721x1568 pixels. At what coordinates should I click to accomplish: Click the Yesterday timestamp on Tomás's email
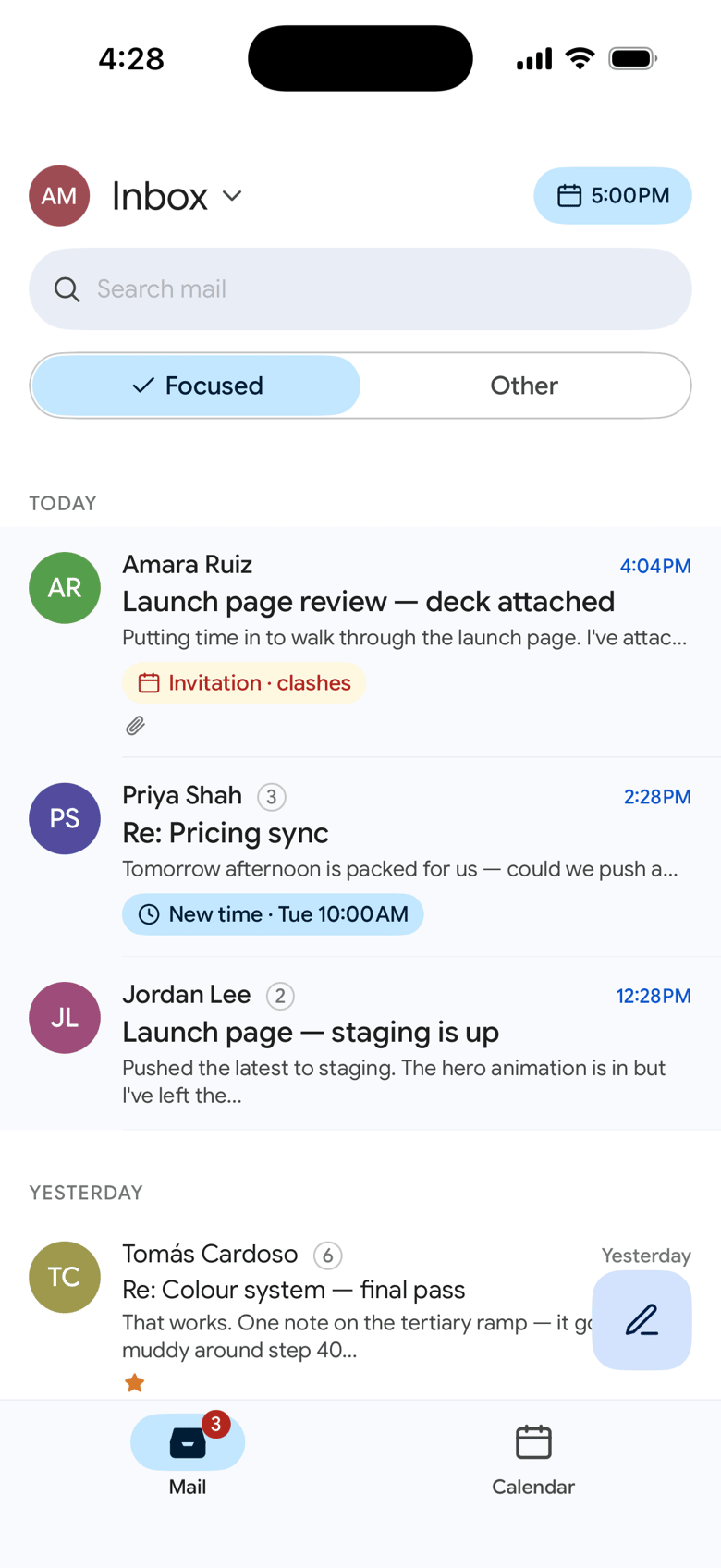point(646,1256)
